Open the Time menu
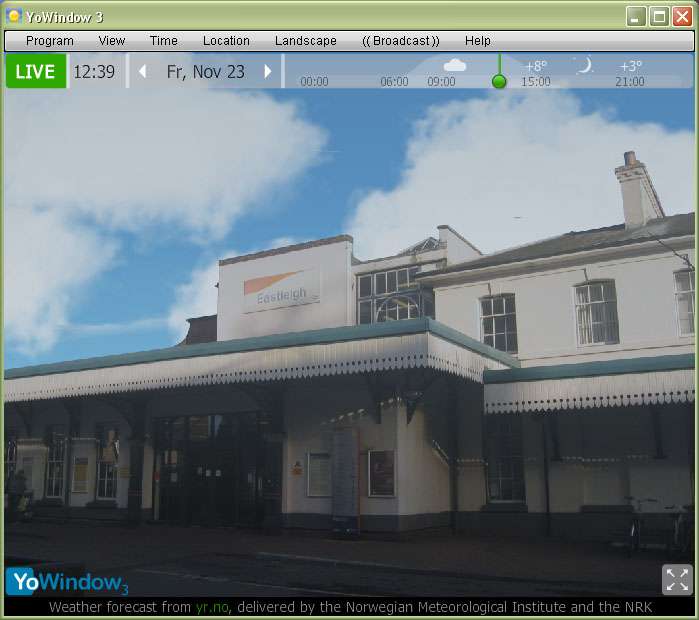This screenshot has height=620, width=699. (164, 41)
